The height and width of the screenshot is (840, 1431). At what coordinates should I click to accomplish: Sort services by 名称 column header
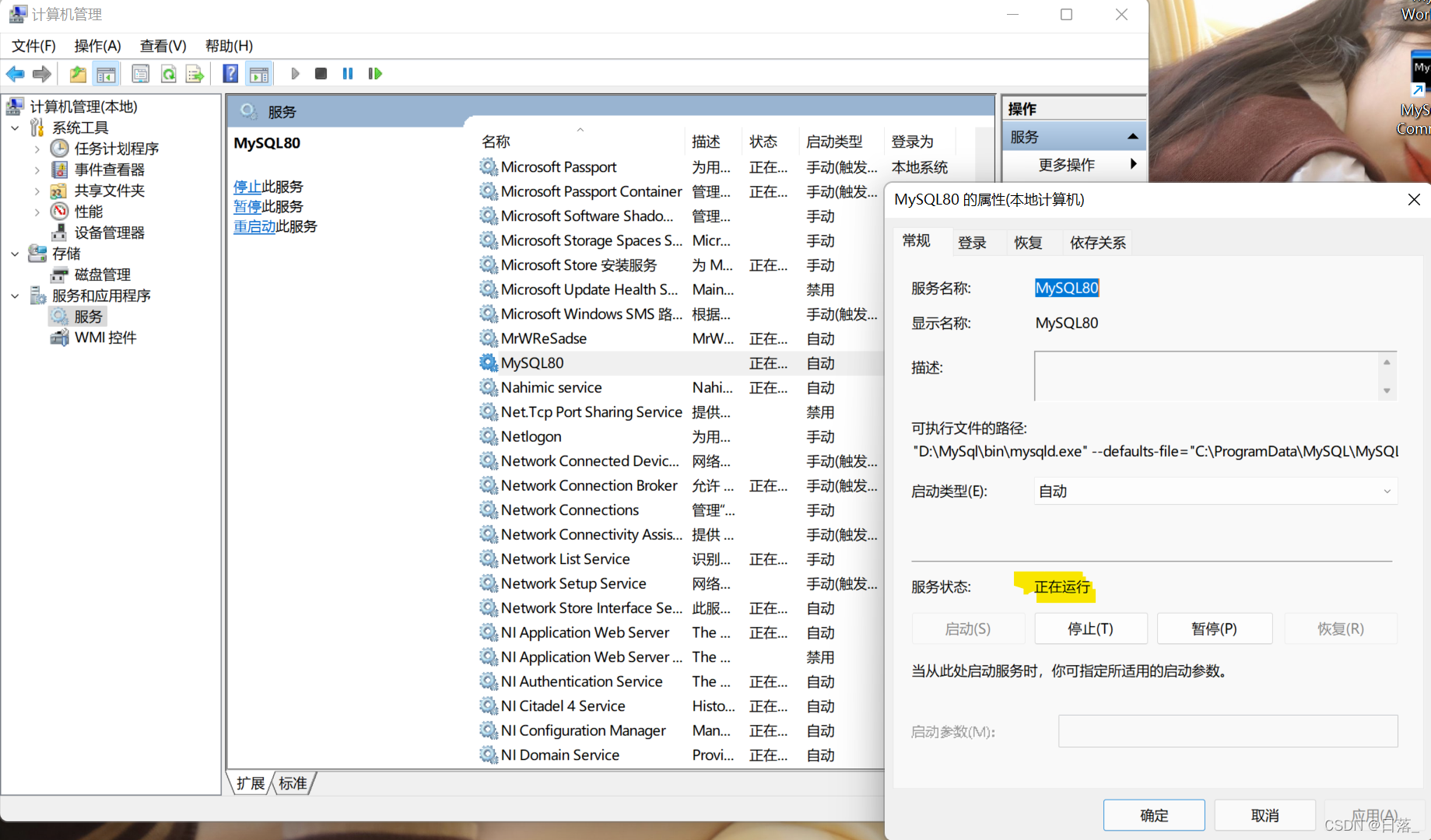tap(580, 142)
